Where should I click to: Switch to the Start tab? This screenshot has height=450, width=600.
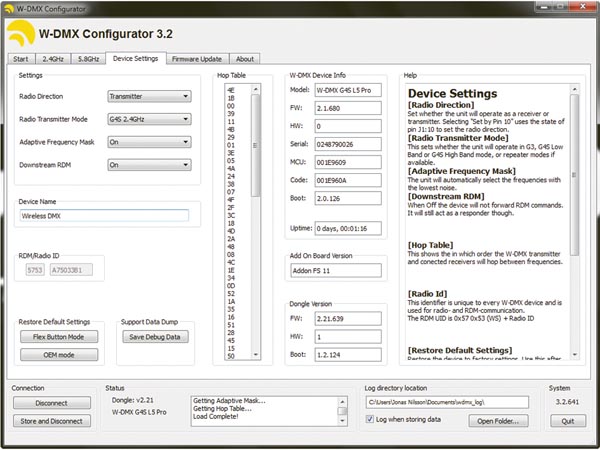click(x=21, y=59)
